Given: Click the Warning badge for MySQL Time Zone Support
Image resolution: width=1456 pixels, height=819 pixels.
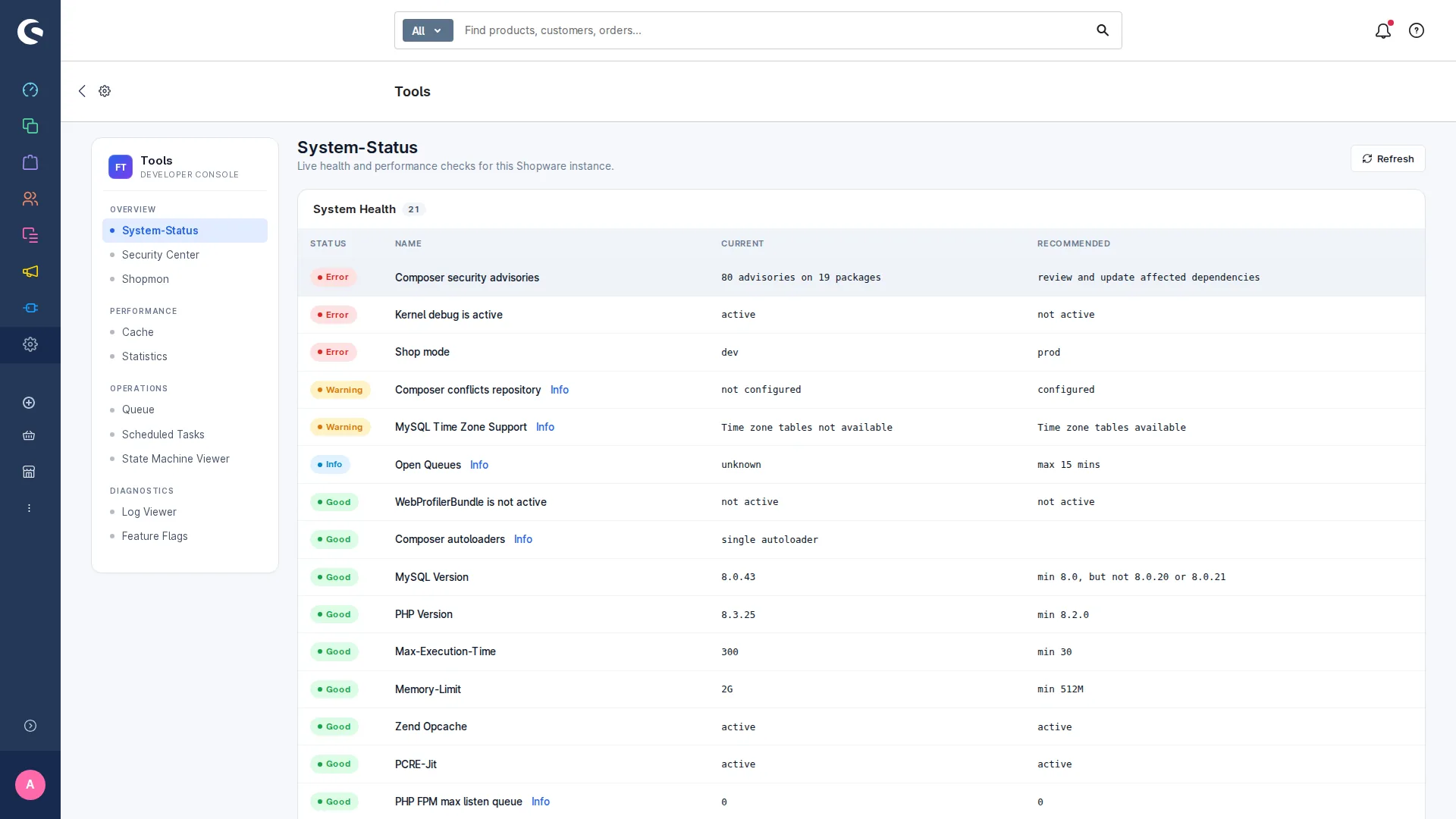Looking at the screenshot, I should coord(340,427).
